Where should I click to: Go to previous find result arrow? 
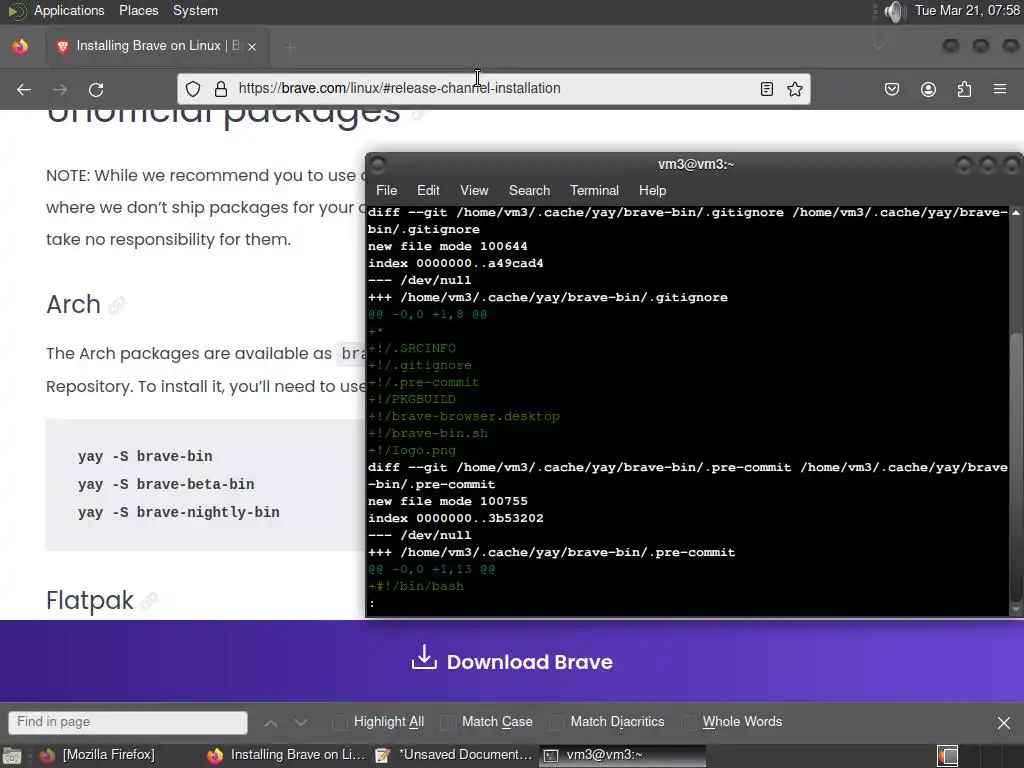coord(271,722)
